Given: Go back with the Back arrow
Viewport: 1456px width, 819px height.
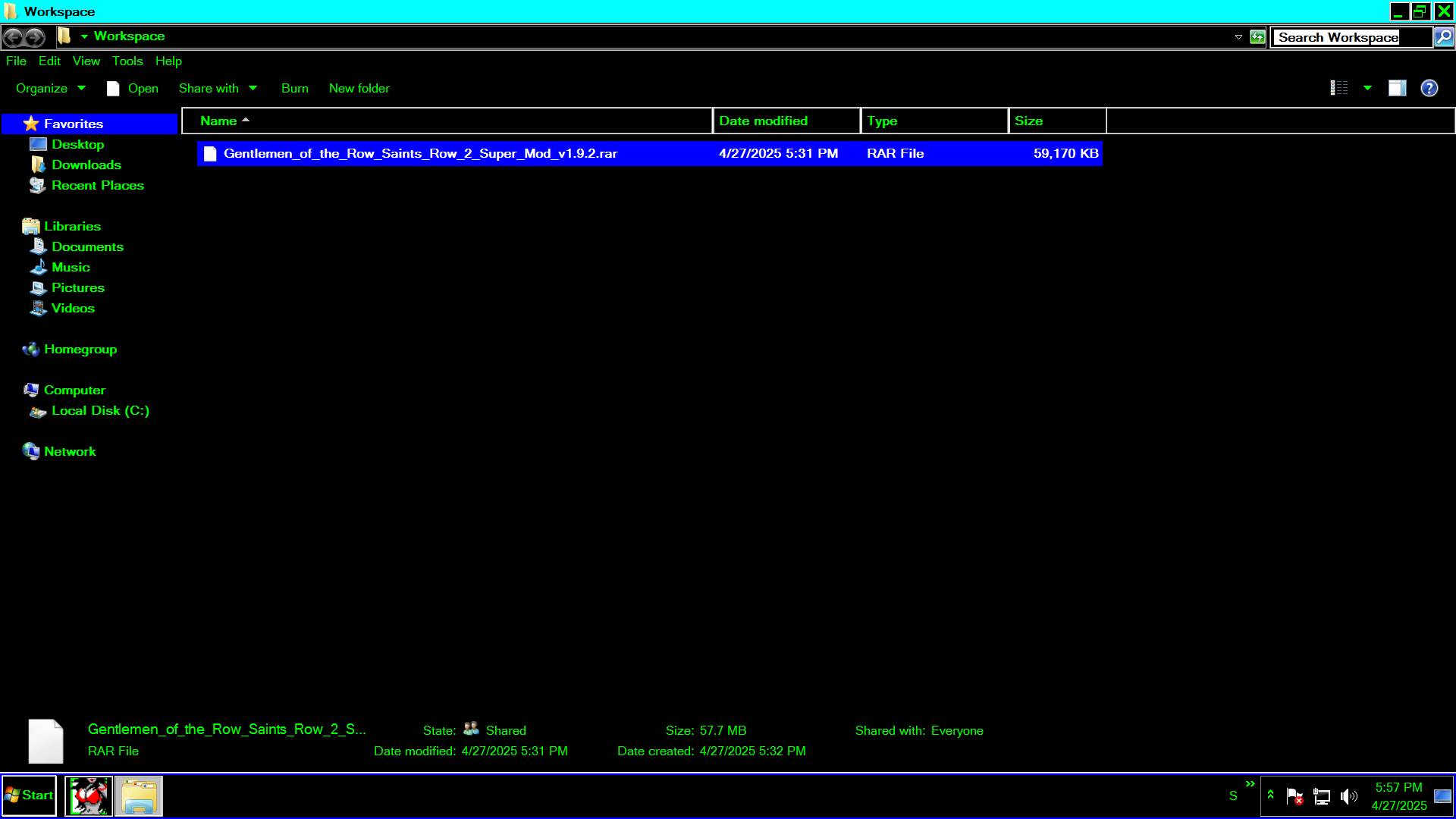Looking at the screenshot, I should click(x=13, y=36).
